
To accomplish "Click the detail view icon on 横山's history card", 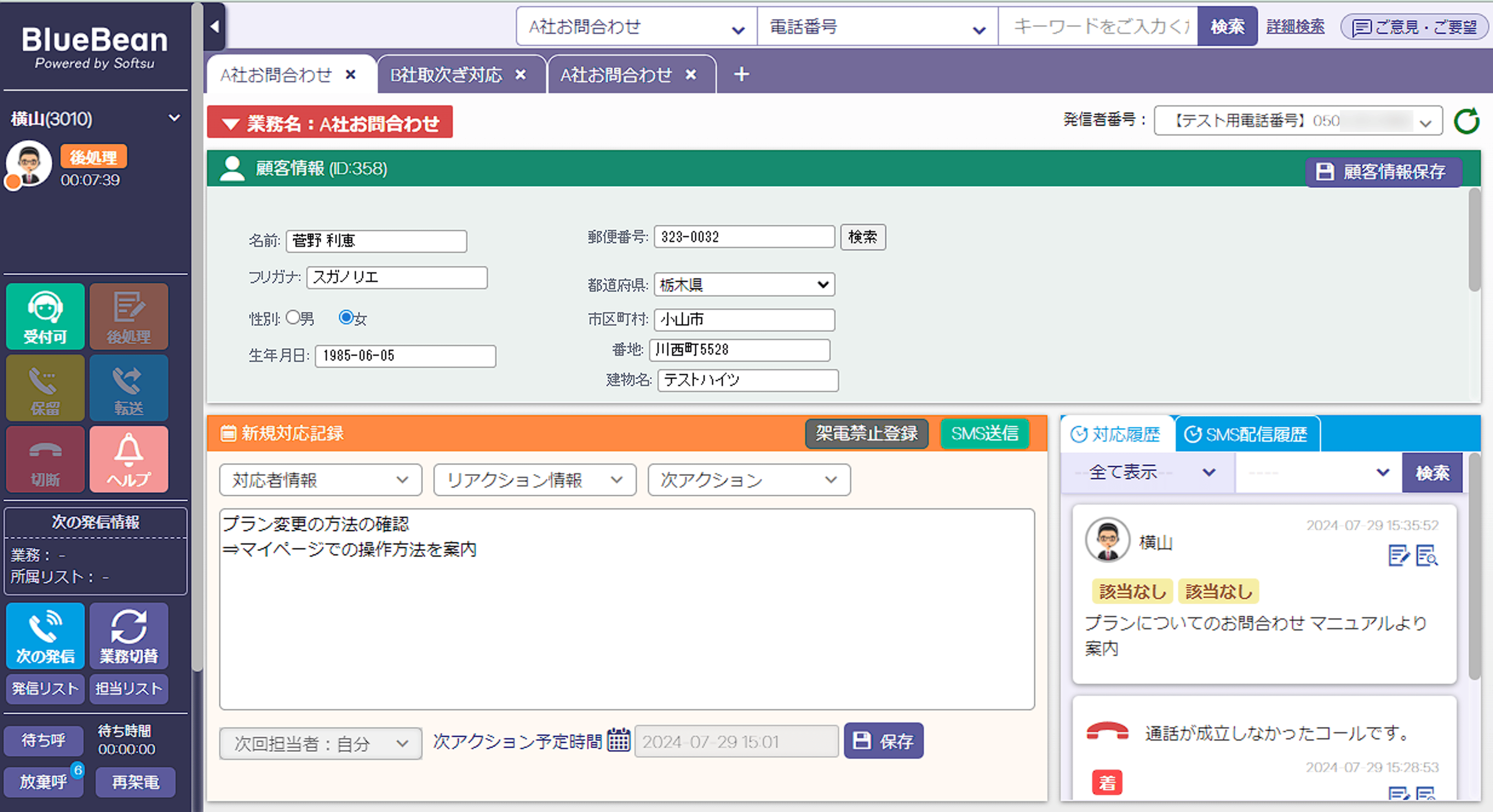I will [x=1427, y=556].
